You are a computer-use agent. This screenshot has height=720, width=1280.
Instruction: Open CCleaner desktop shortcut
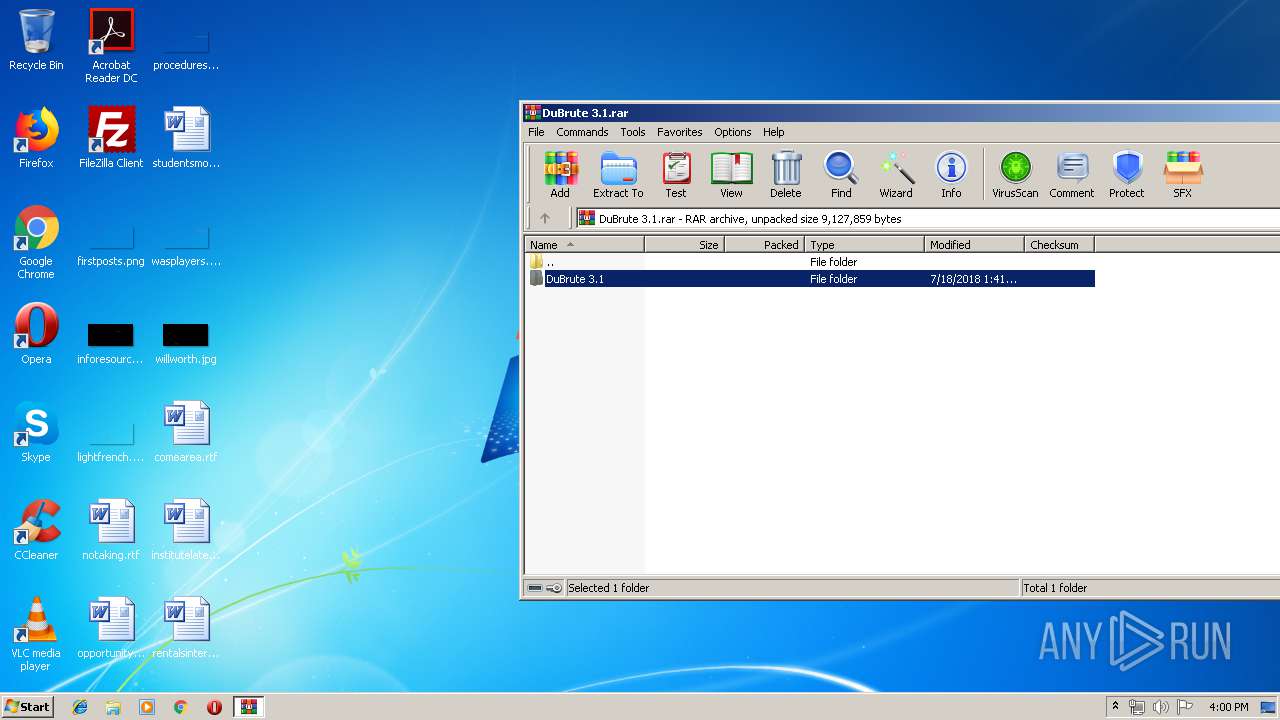pyautogui.click(x=36, y=530)
